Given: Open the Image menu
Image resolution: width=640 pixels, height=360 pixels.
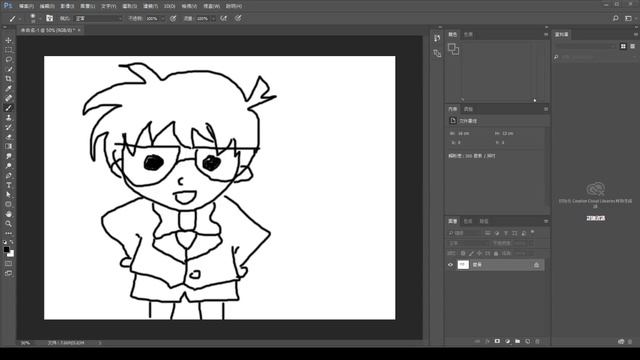Looking at the screenshot, I should tap(67, 6).
